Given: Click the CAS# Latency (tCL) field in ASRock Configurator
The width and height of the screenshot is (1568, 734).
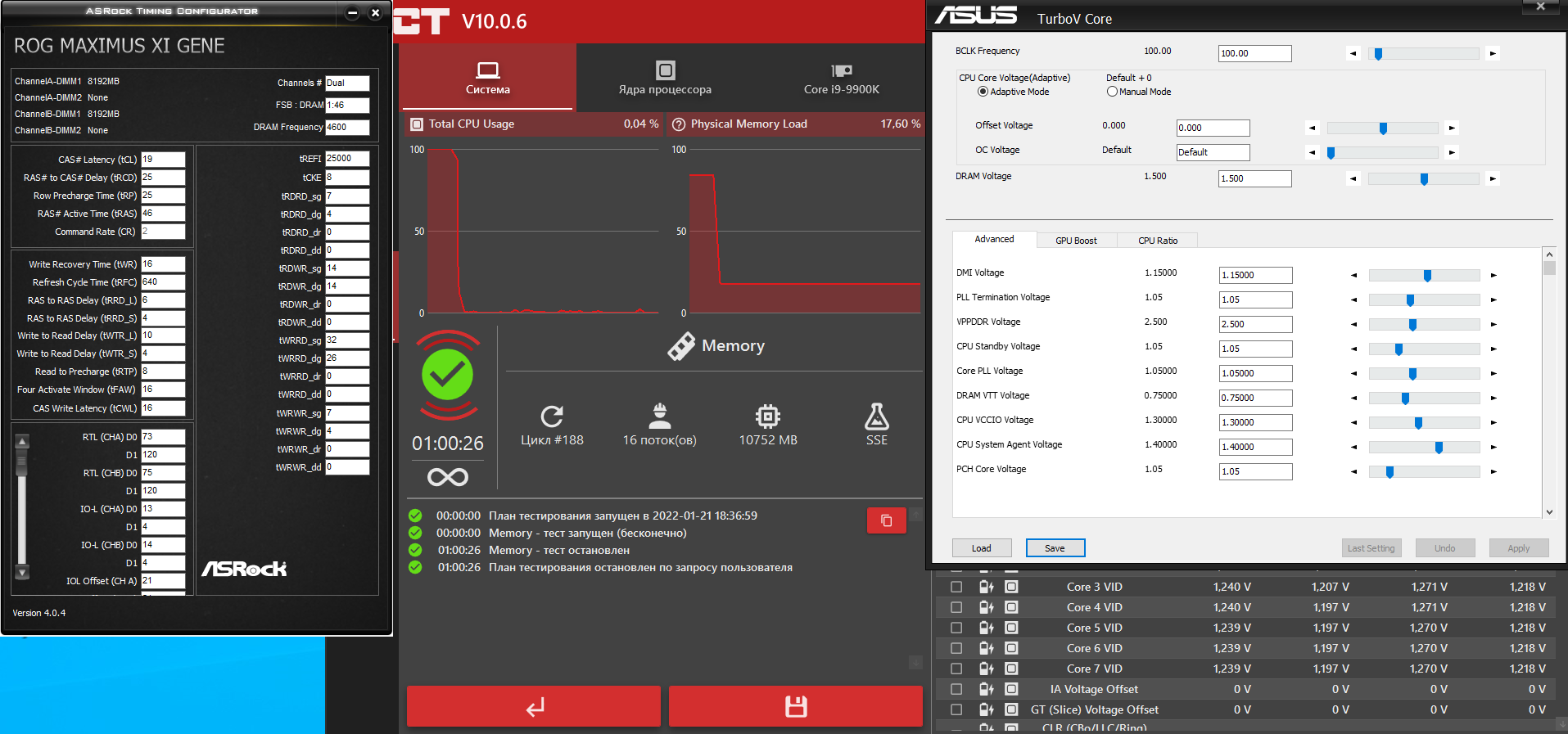Looking at the screenshot, I should (163, 160).
